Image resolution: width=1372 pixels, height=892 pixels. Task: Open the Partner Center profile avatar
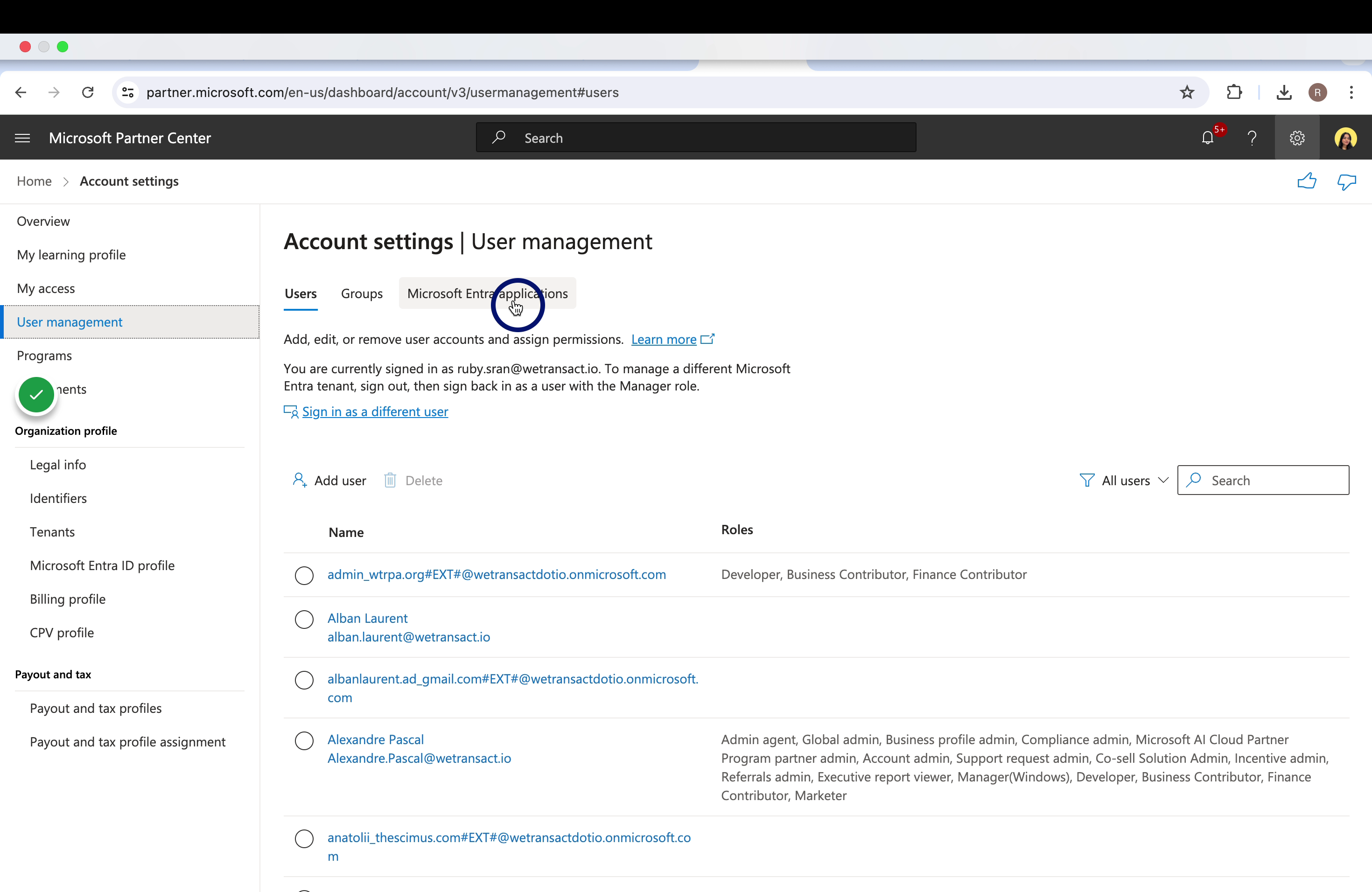[1345, 138]
